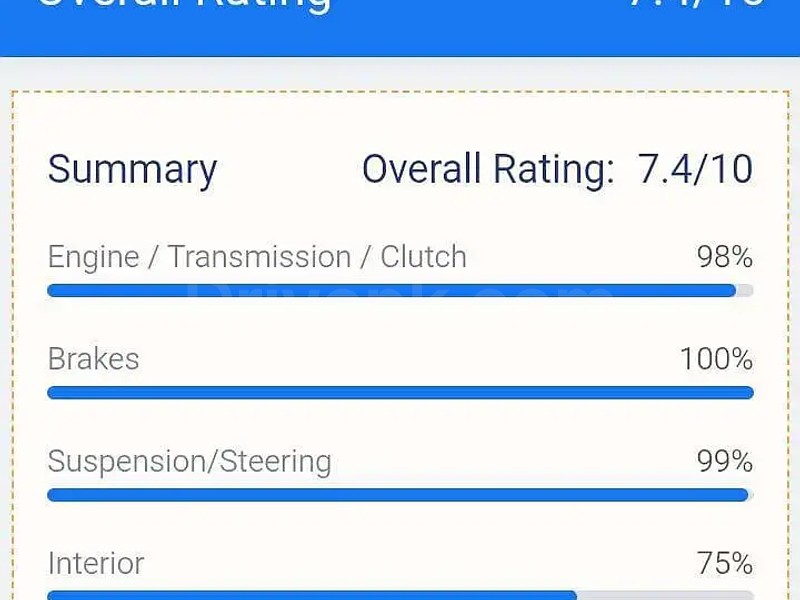Click the Overall Rating title in blue header
800x600 pixels.
coord(183,5)
